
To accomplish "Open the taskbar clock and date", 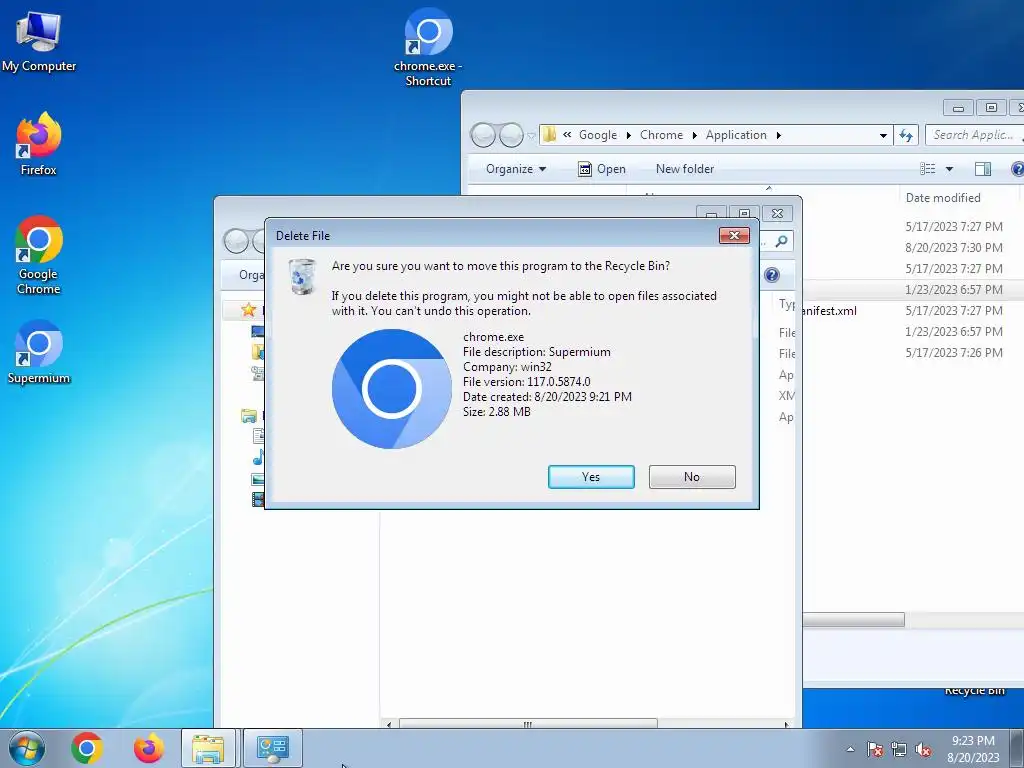I will [973, 749].
